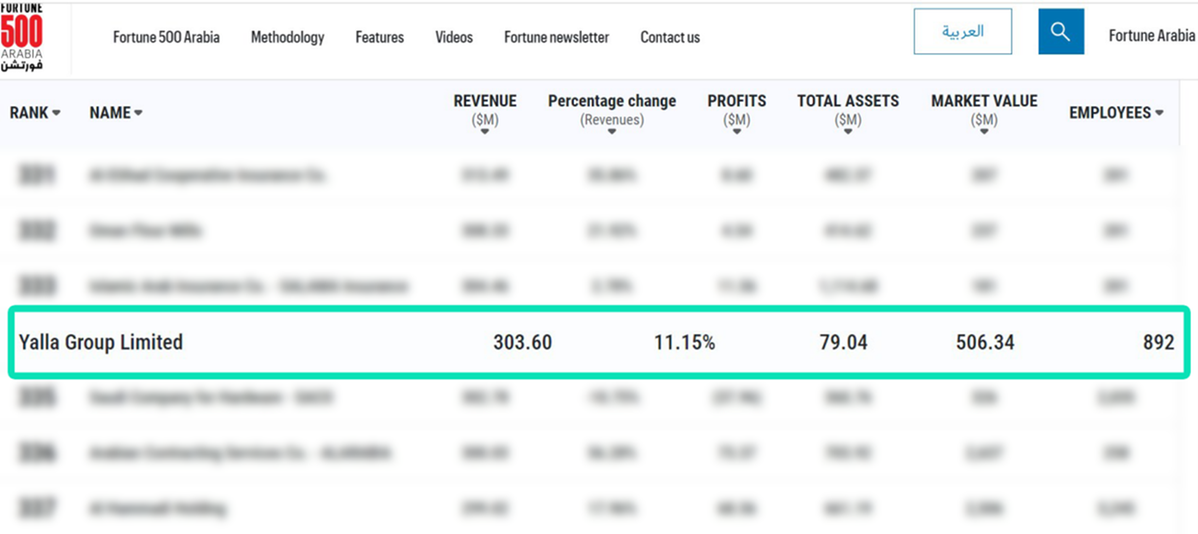Sort the table by EMPLOYEES column
1198x534 pixels.
(x=1116, y=113)
